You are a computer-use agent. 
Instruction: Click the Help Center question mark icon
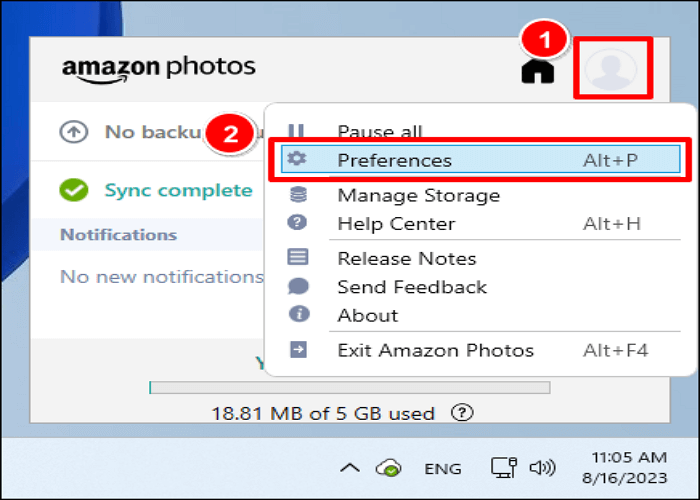(x=297, y=222)
